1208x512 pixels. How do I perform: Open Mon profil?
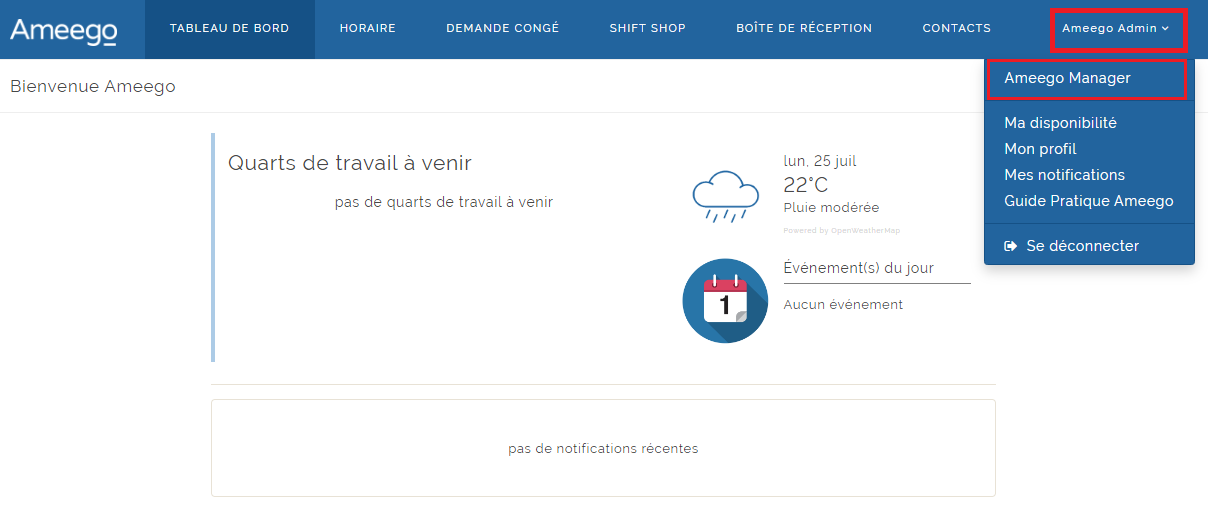(1040, 149)
